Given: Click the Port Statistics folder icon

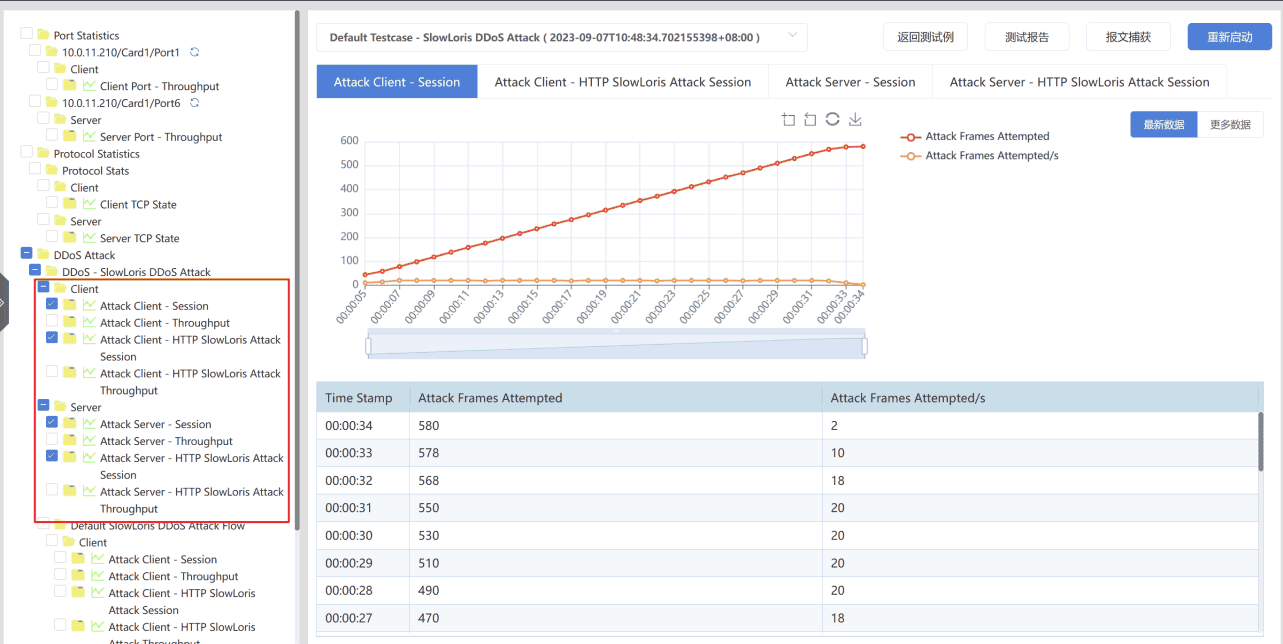Looking at the screenshot, I should coord(43,35).
